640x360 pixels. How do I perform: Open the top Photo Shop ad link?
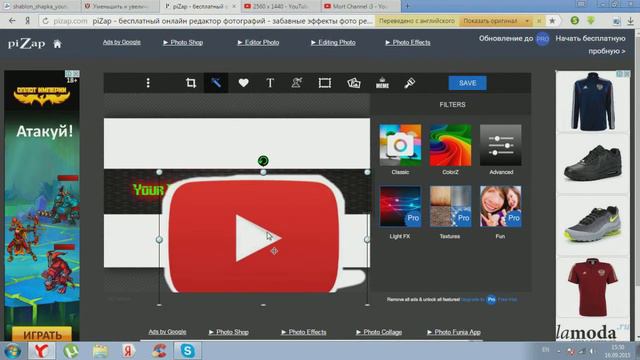click(183, 42)
